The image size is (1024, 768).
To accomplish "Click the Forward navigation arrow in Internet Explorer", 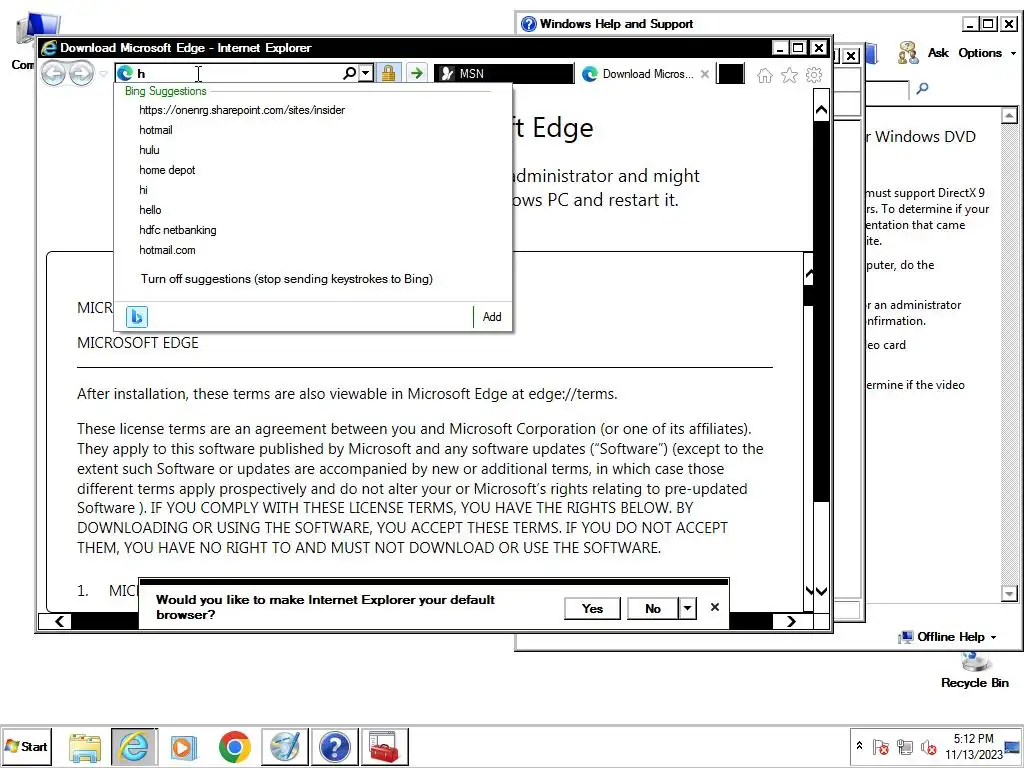I will pos(81,73).
